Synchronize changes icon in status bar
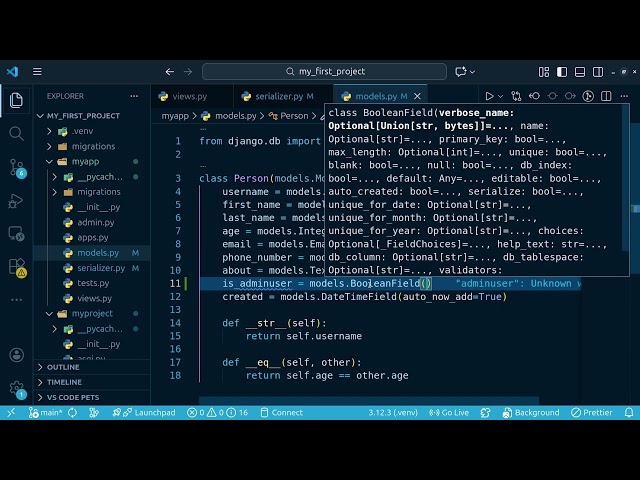 [73, 413]
